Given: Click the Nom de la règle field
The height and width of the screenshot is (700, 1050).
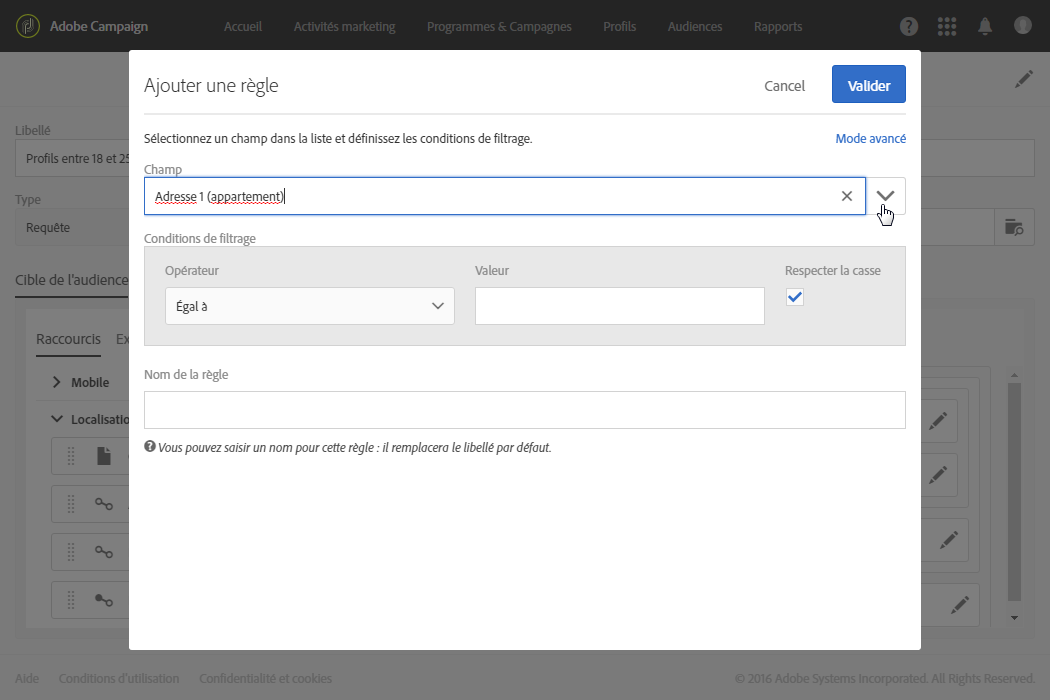Looking at the screenshot, I should click(x=524, y=410).
